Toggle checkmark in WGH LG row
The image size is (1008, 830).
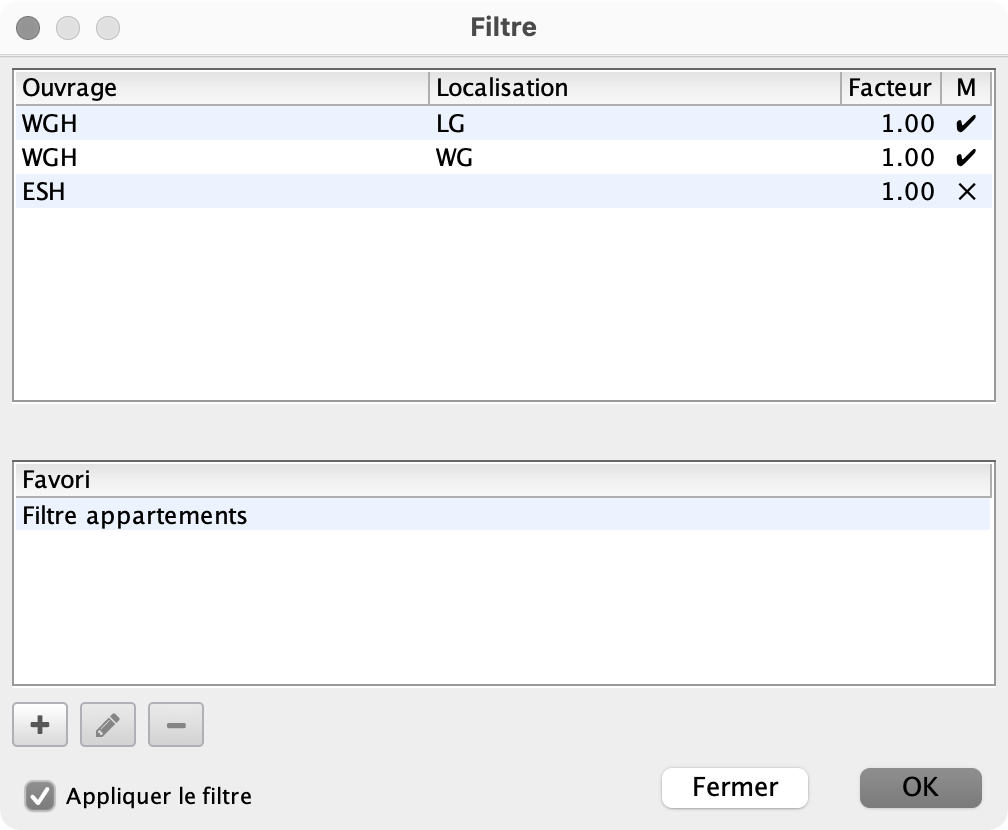(965, 124)
